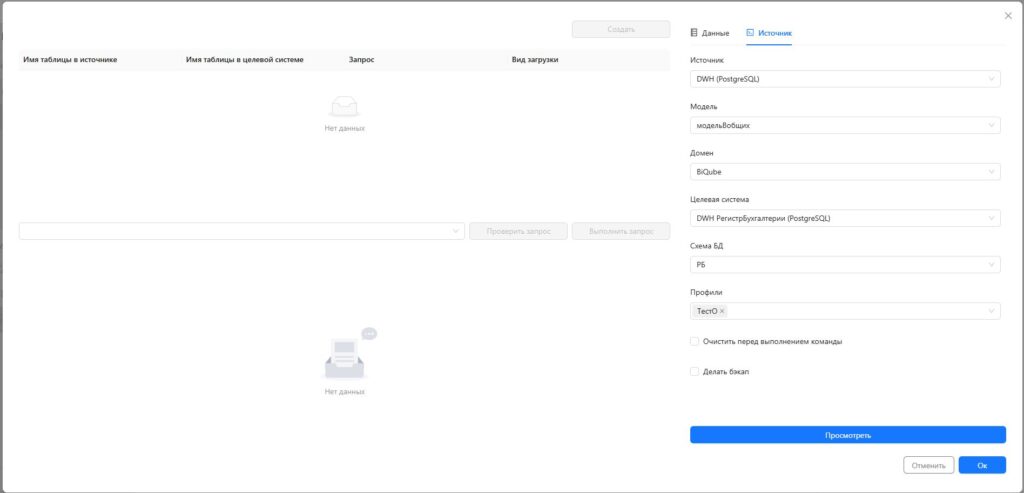Viewport: 1024px width, 493px height.
Task: Click the Схема БД label
Action: [x=707, y=246]
